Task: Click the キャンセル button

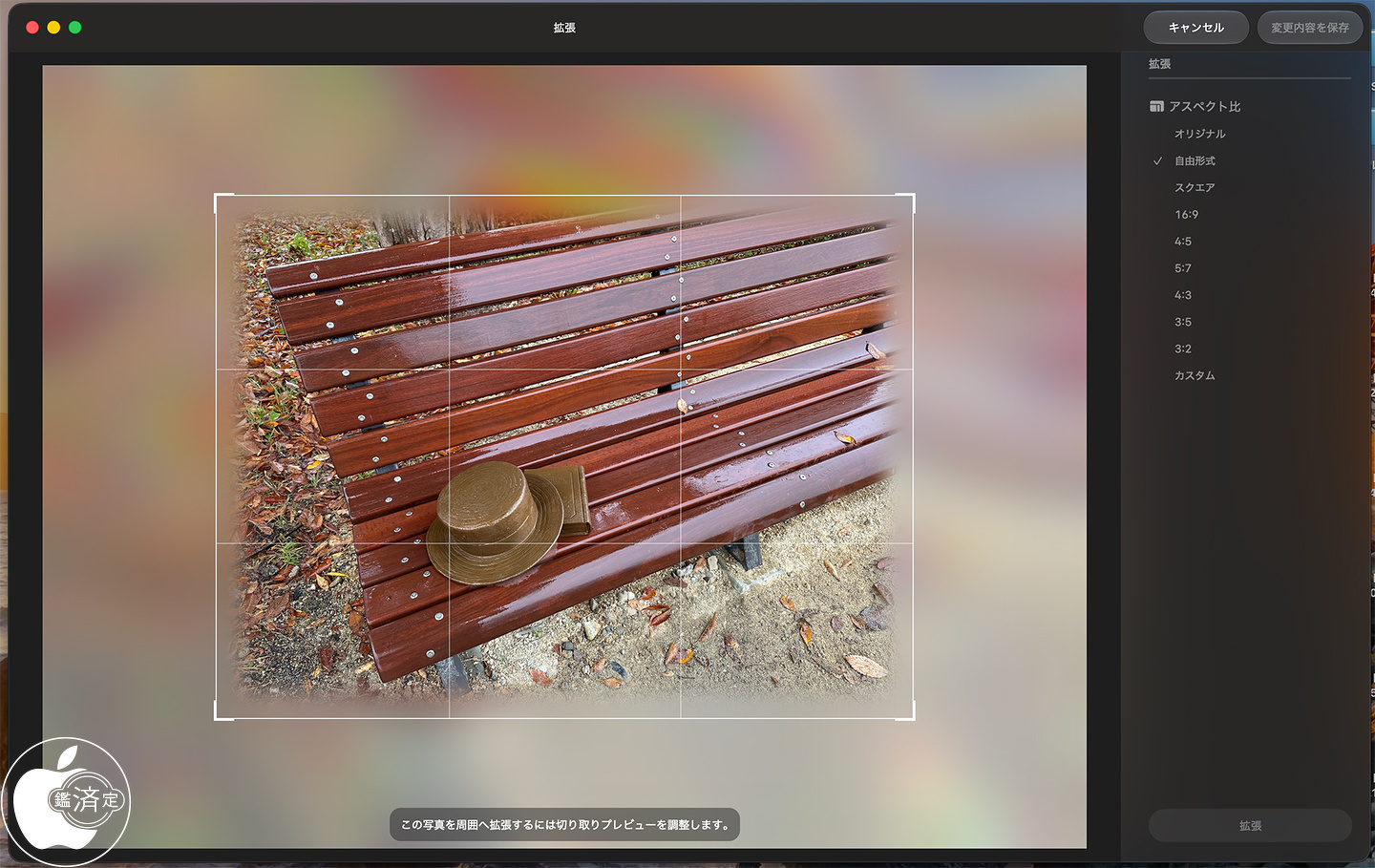Action: tap(1195, 28)
